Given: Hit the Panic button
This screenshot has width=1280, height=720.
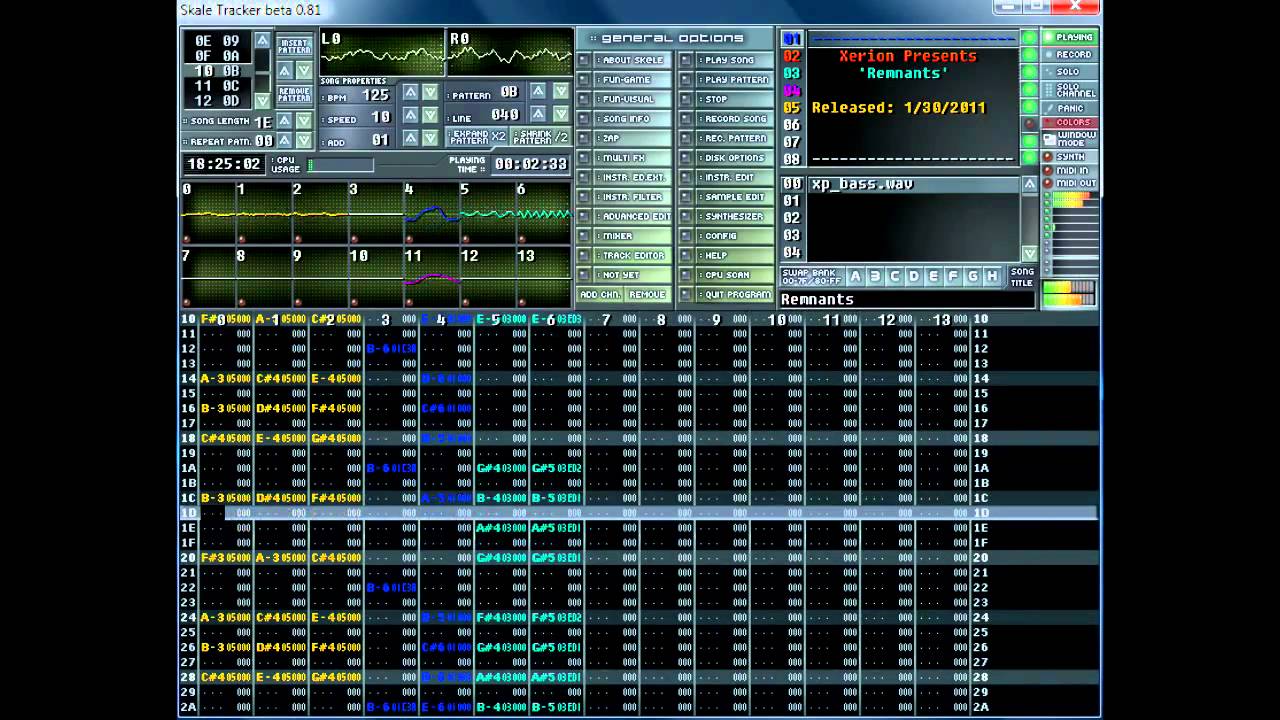Looking at the screenshot, I should (x=1069, y=108).
